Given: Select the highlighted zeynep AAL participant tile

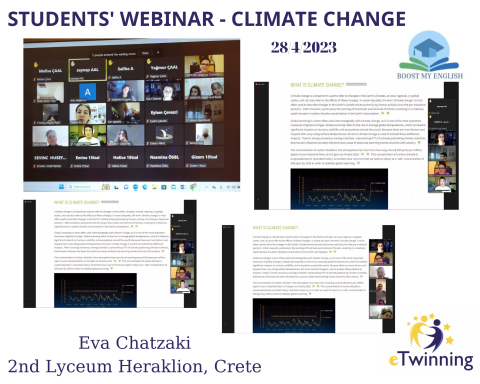Looking at the screenshot, I should click(x=88, y=70).
